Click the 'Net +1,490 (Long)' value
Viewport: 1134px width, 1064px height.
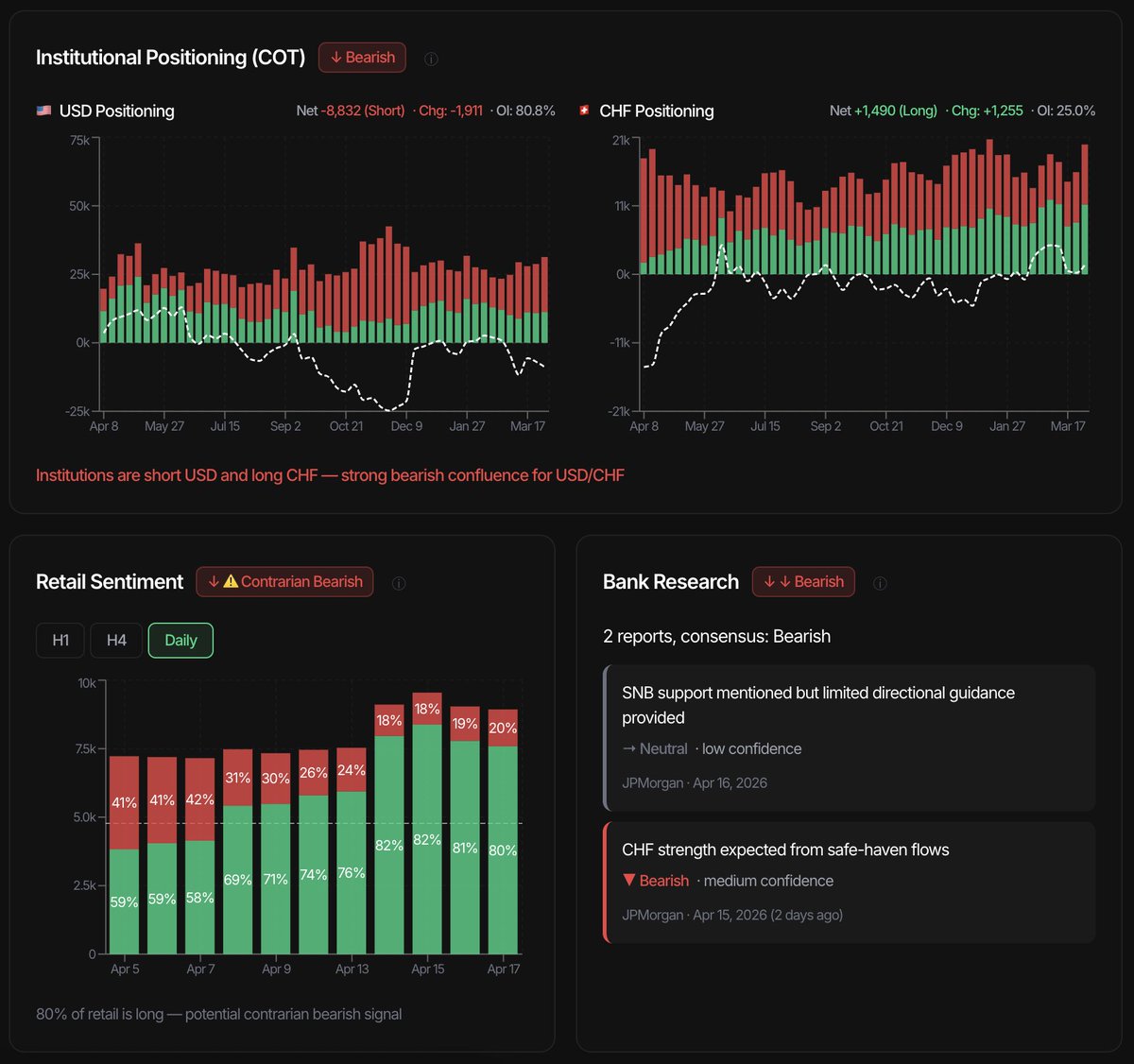[x=884, y=111]
